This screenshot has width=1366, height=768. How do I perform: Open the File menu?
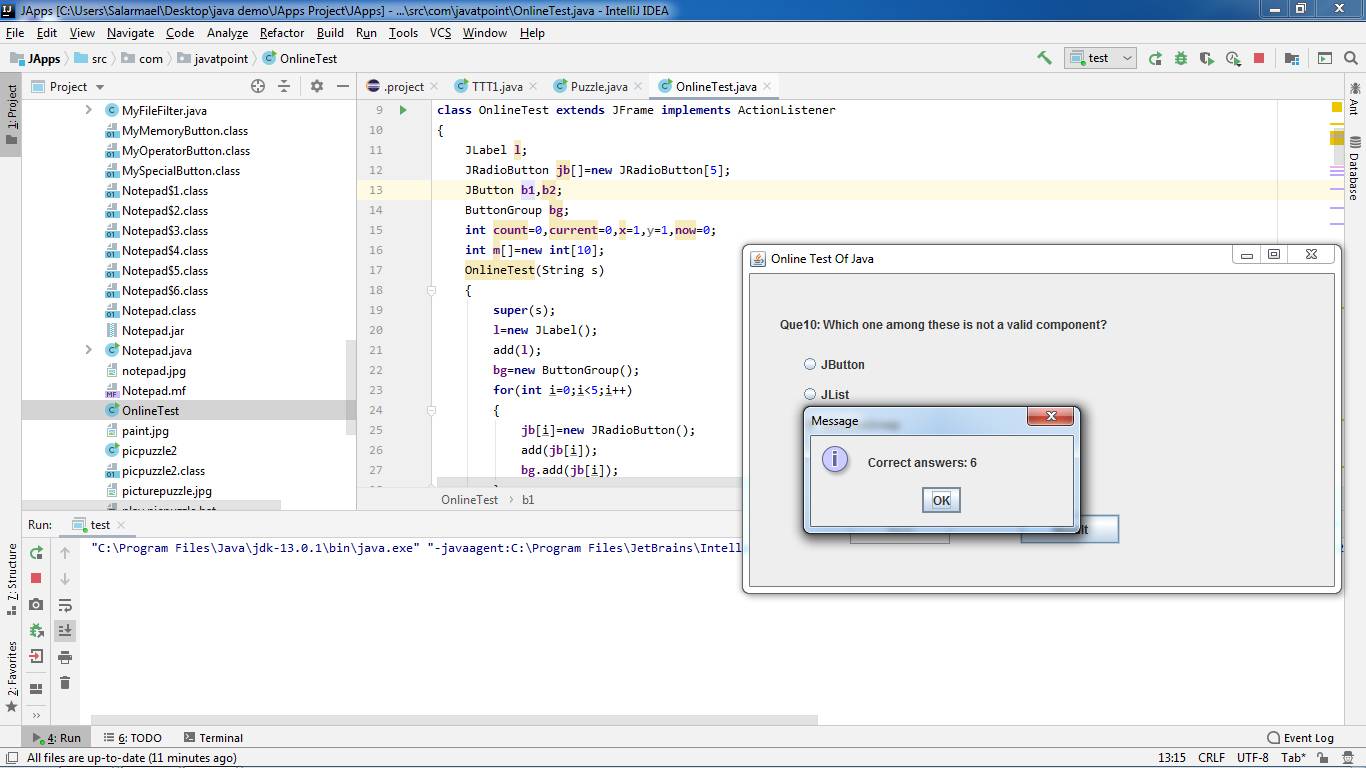tap(15, 32)
